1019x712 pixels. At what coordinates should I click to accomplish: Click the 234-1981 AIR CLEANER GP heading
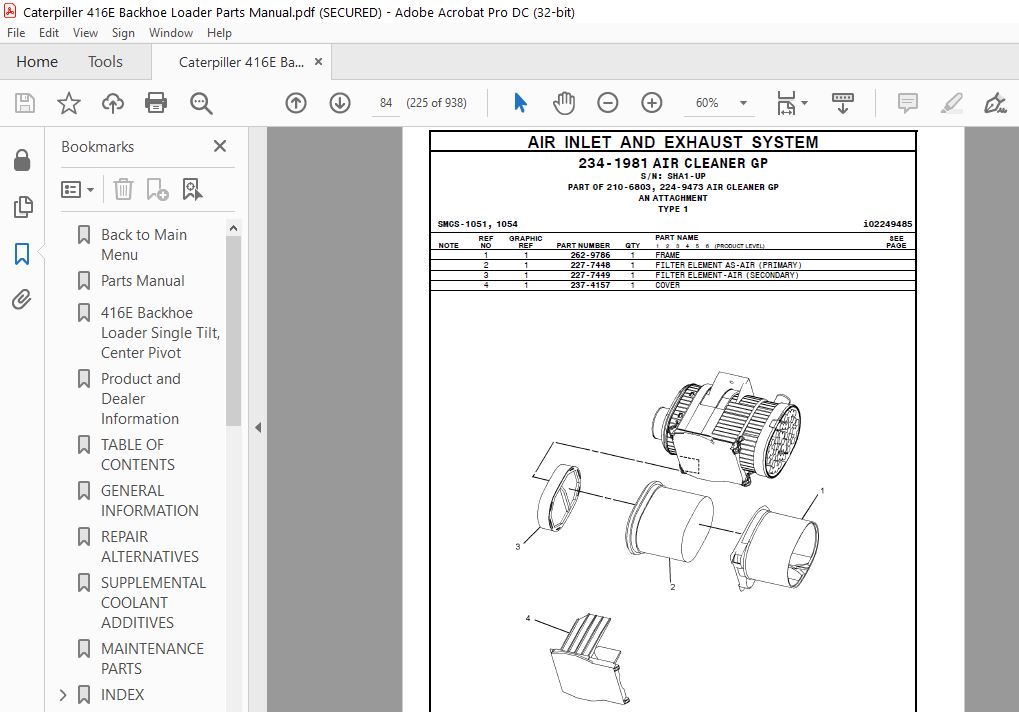673,163
